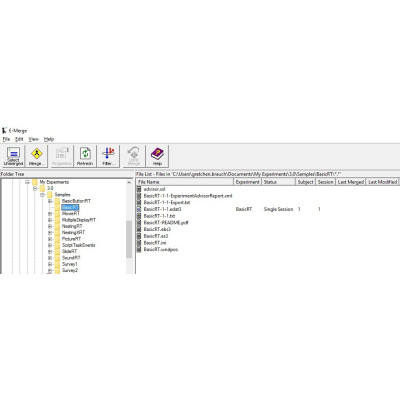
Task: Select the SlideRT folder
Action: [x=69, y=251]
